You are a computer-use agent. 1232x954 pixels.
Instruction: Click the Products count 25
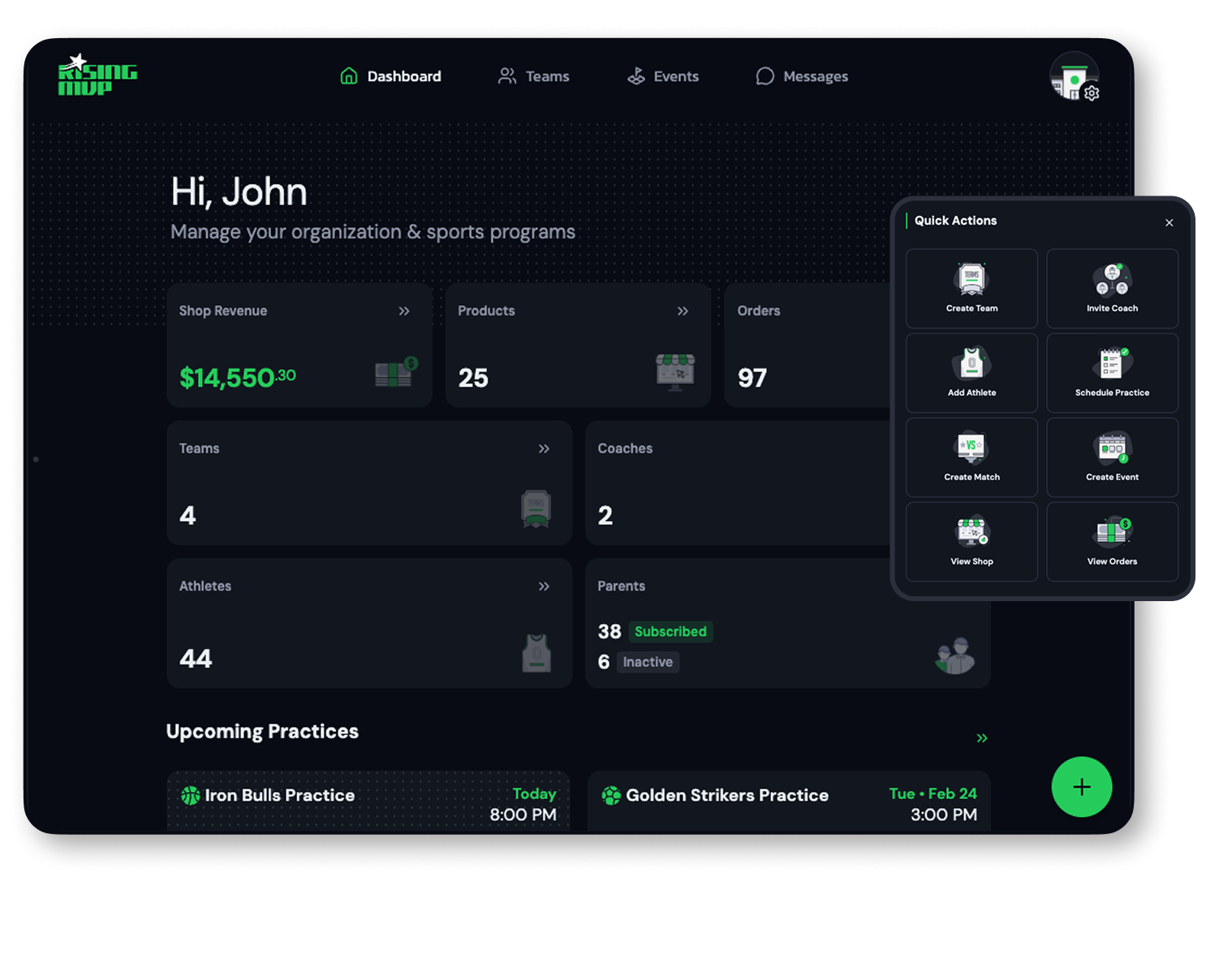(x=473, y=378)
